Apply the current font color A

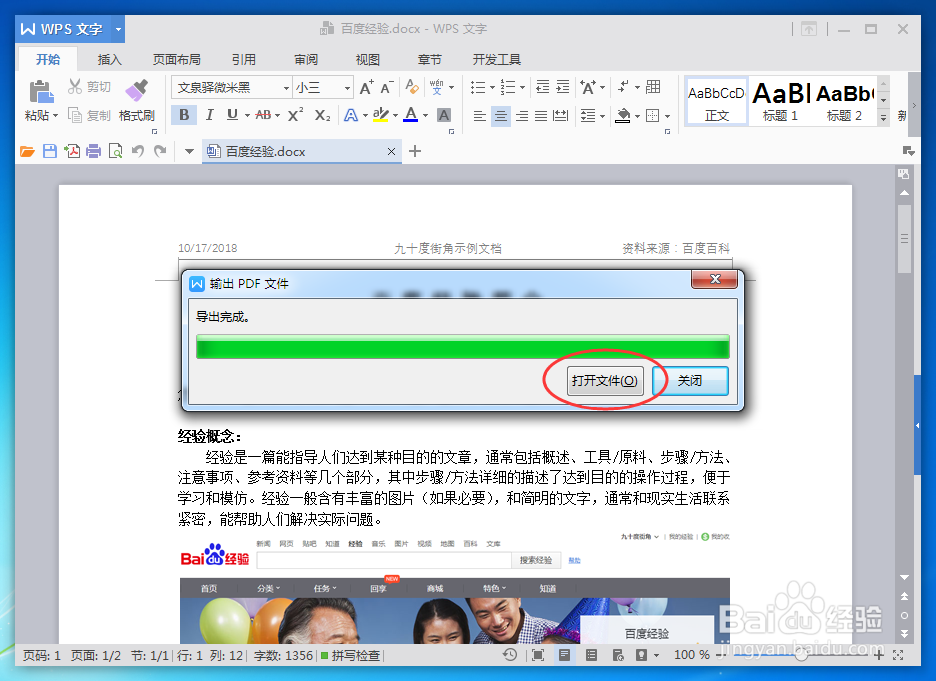[x=411, y=115]
